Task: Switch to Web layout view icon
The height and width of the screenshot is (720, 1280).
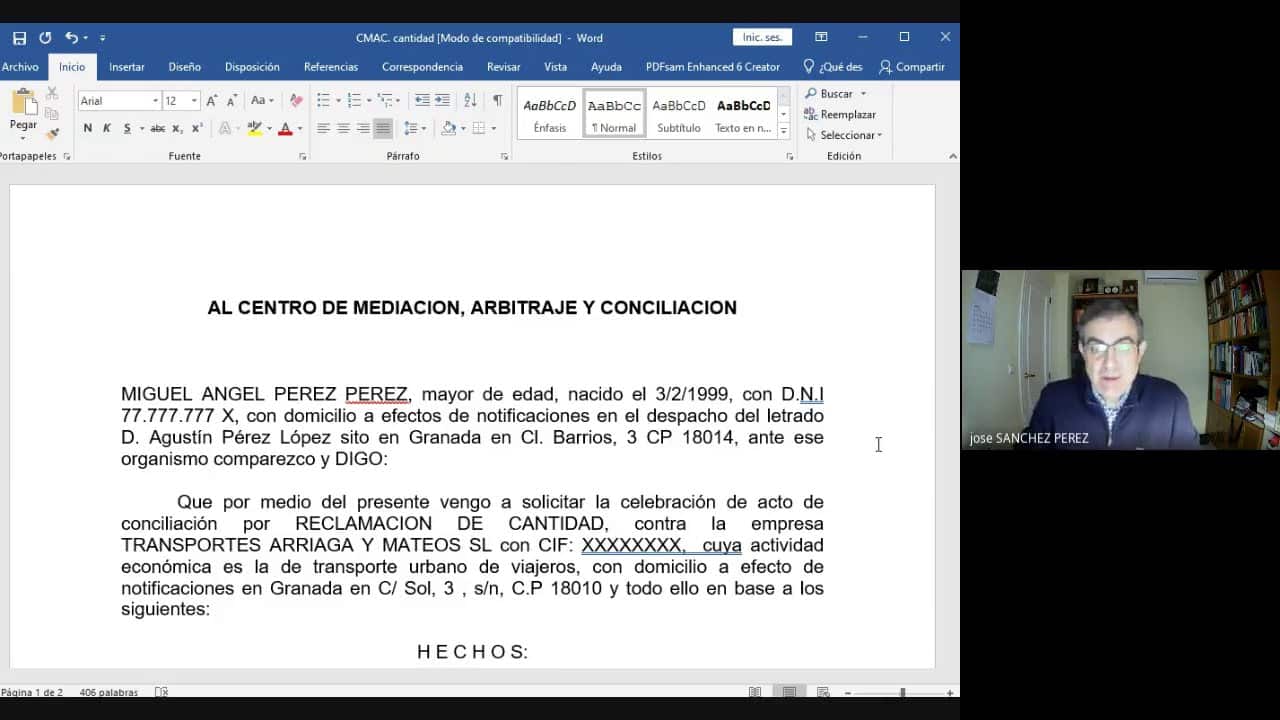Action: click(823, 692)
